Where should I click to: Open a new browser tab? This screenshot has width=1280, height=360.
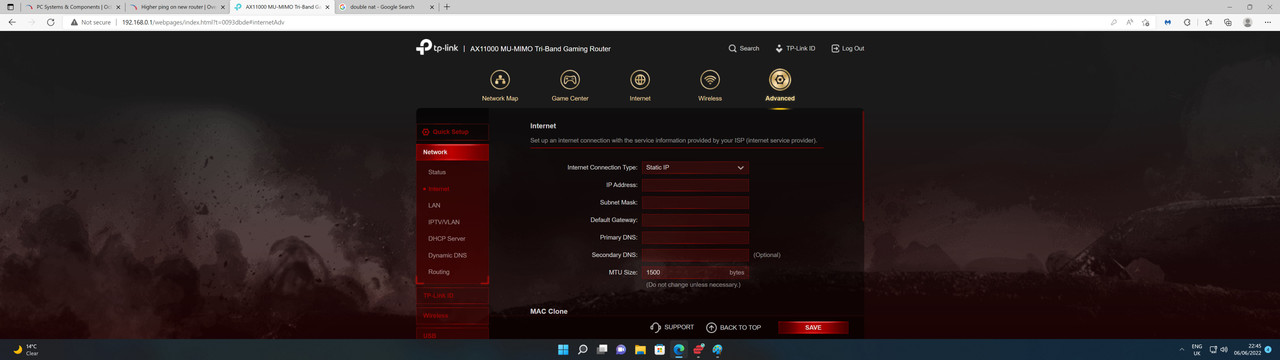click(x=447, y=7)
